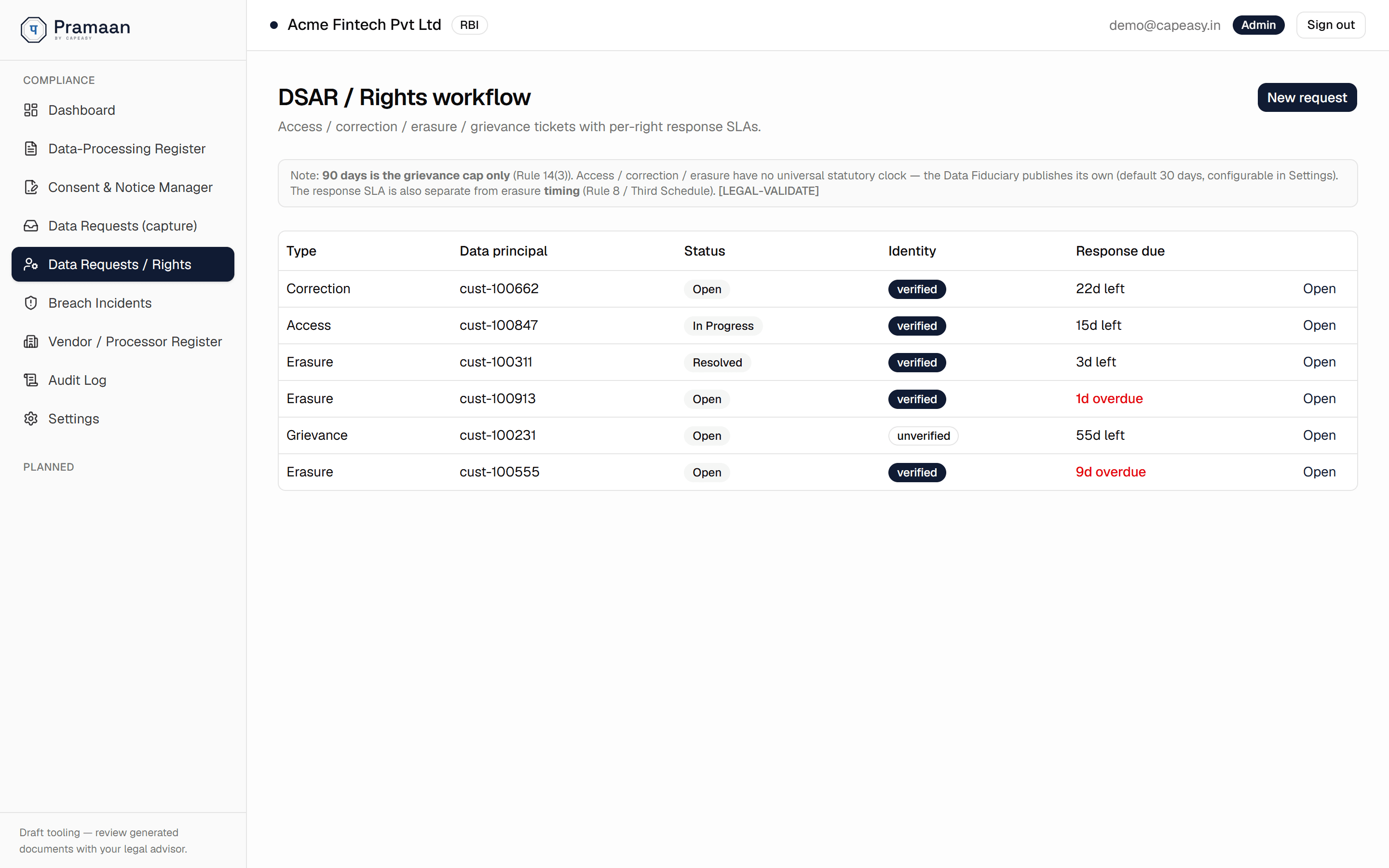Click the Pramaan logo icon
Viewport: 1389px width, 868px height.
[x=33, y=29]
